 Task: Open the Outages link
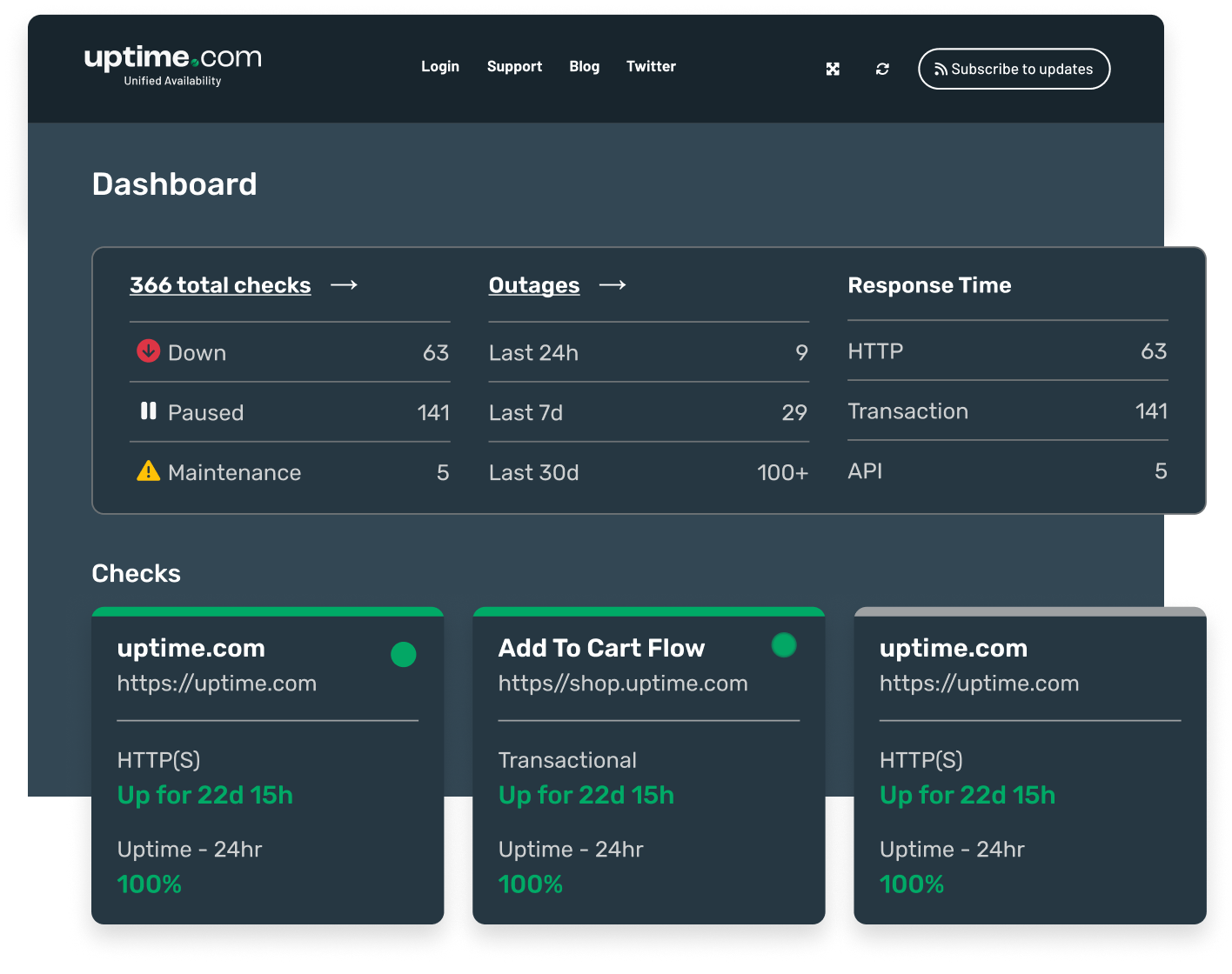[534, 285]
